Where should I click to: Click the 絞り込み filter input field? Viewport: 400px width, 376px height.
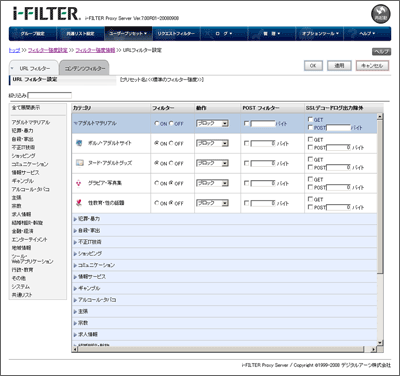pyautogui.click(x=50, y=95)
